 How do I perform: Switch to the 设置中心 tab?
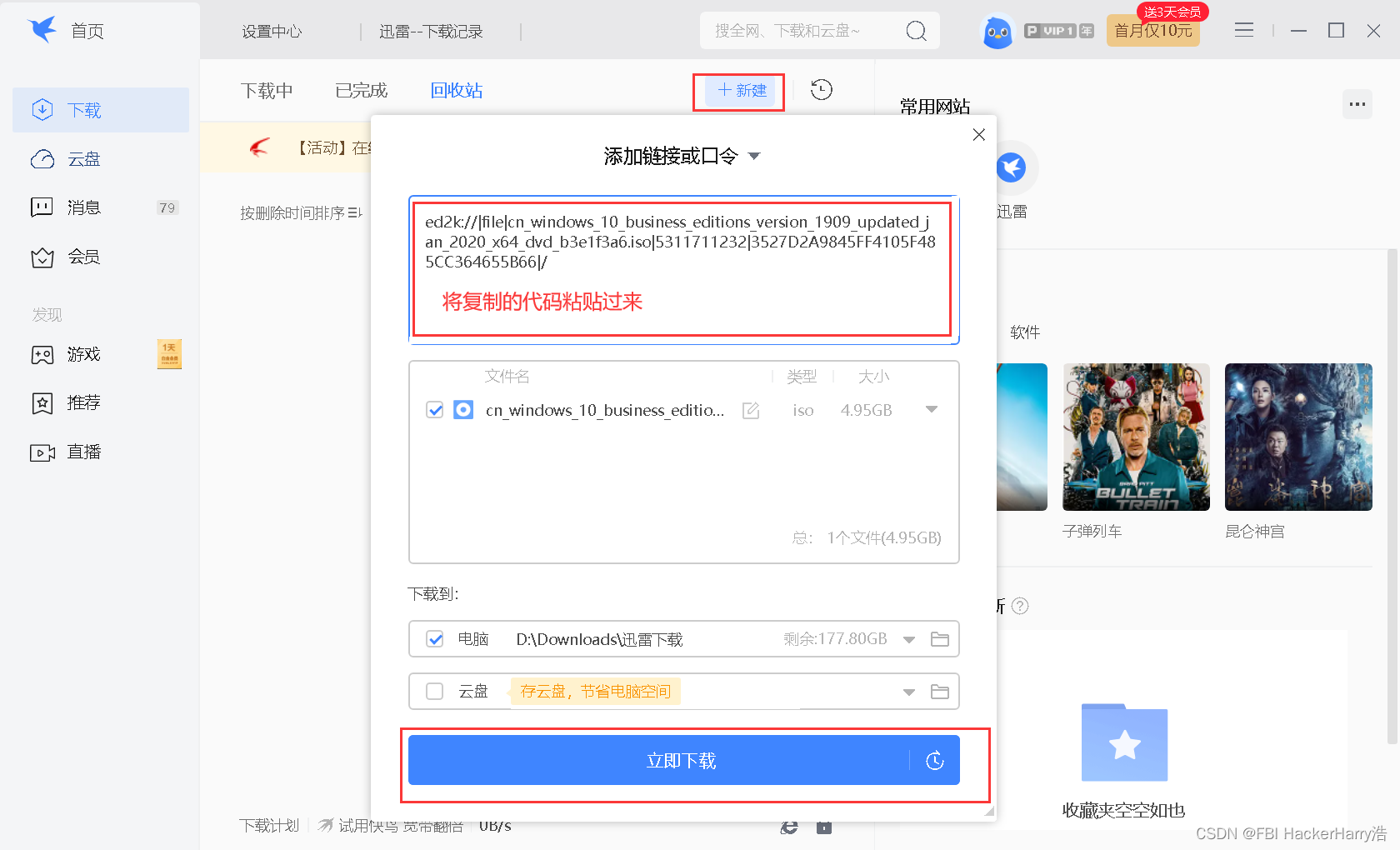coord(272,32)
